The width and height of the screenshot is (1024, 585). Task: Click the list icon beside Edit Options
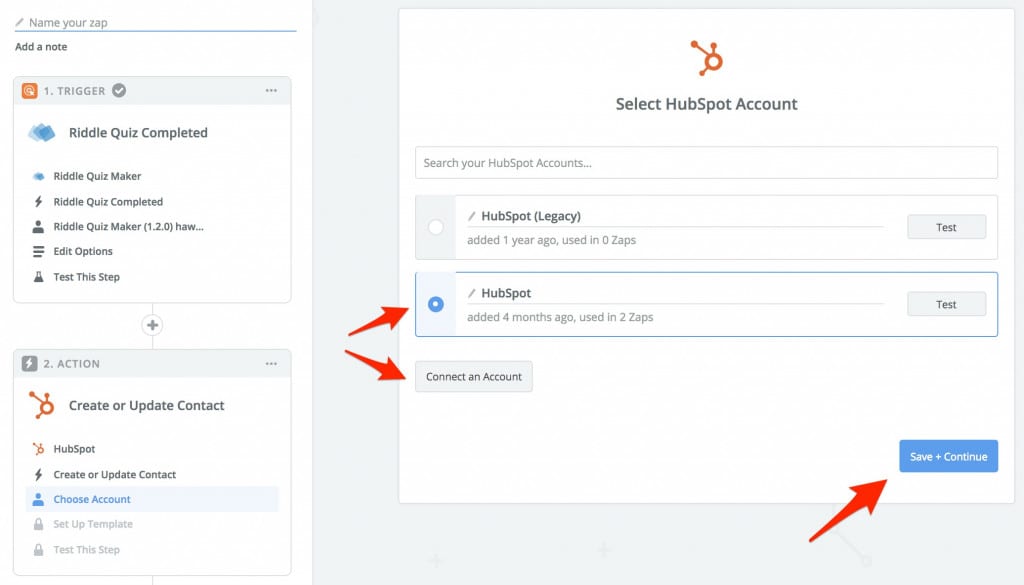point(39,251)
